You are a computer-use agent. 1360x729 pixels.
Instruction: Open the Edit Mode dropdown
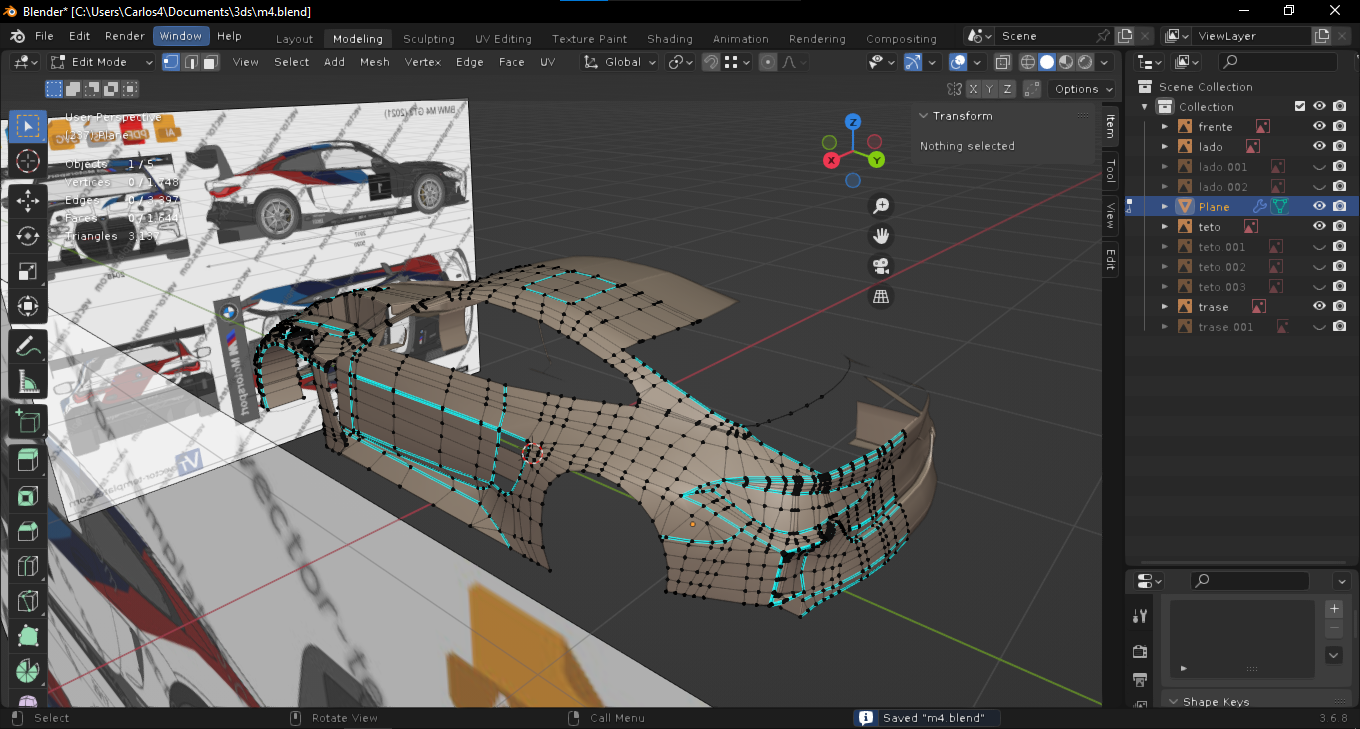point(102,62)
